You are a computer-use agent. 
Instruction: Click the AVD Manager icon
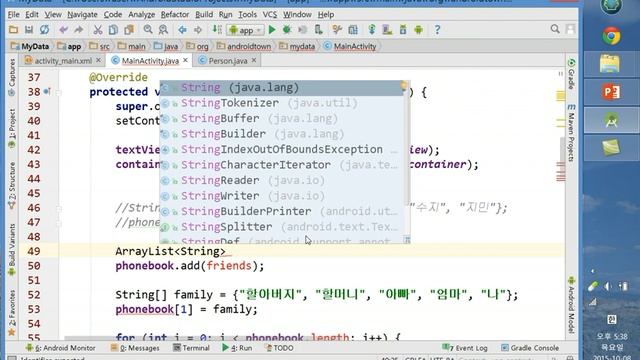(387, 29)
